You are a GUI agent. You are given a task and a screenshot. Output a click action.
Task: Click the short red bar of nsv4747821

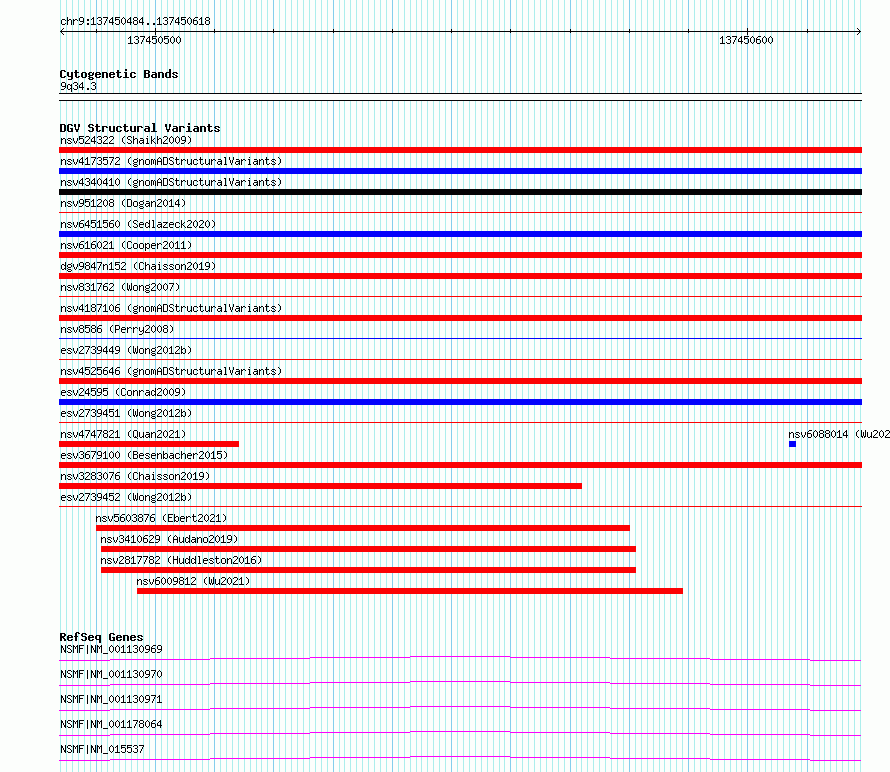pyautogui.click(x=149, y=444)
